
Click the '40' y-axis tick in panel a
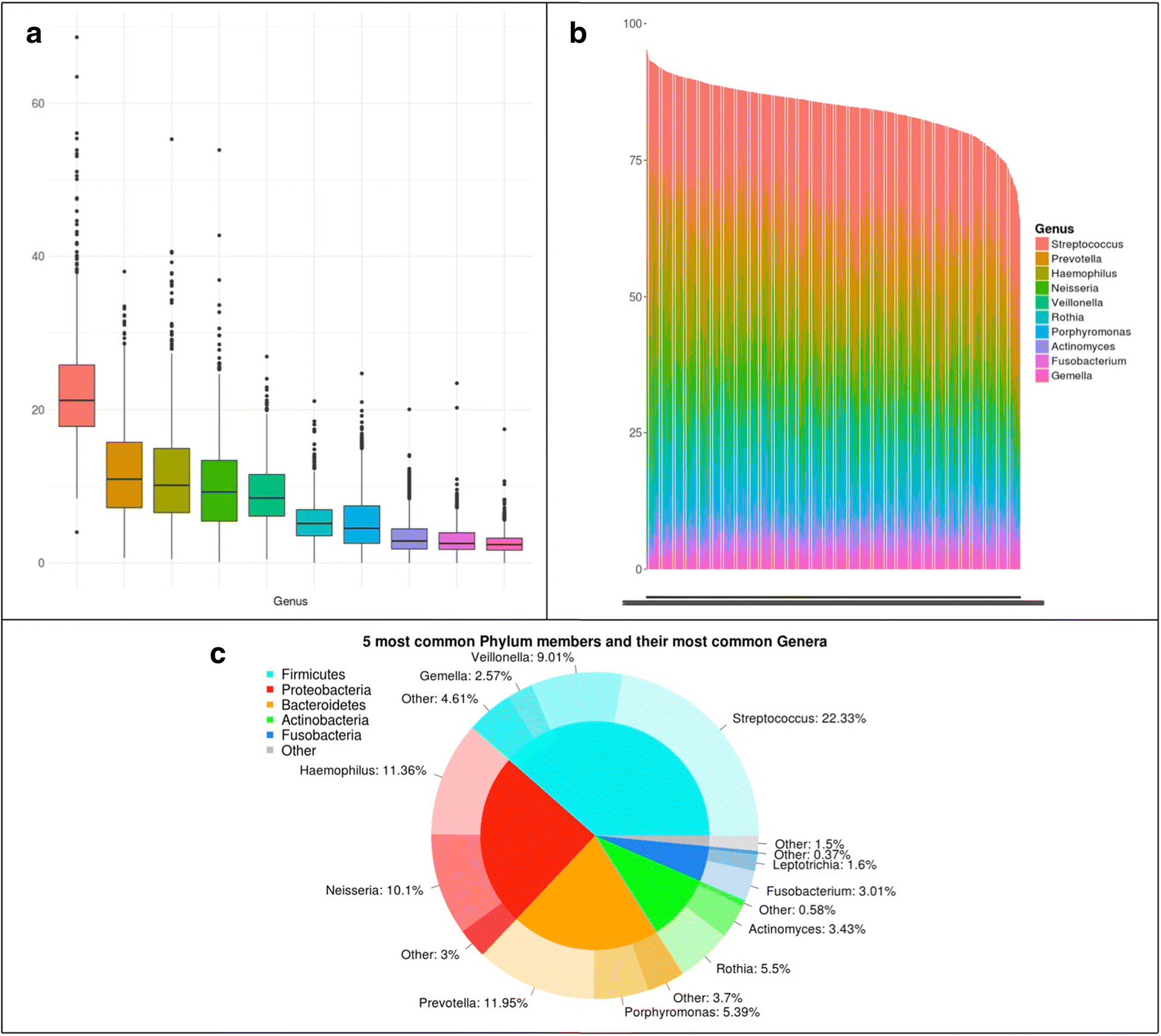tap(38, 256)
